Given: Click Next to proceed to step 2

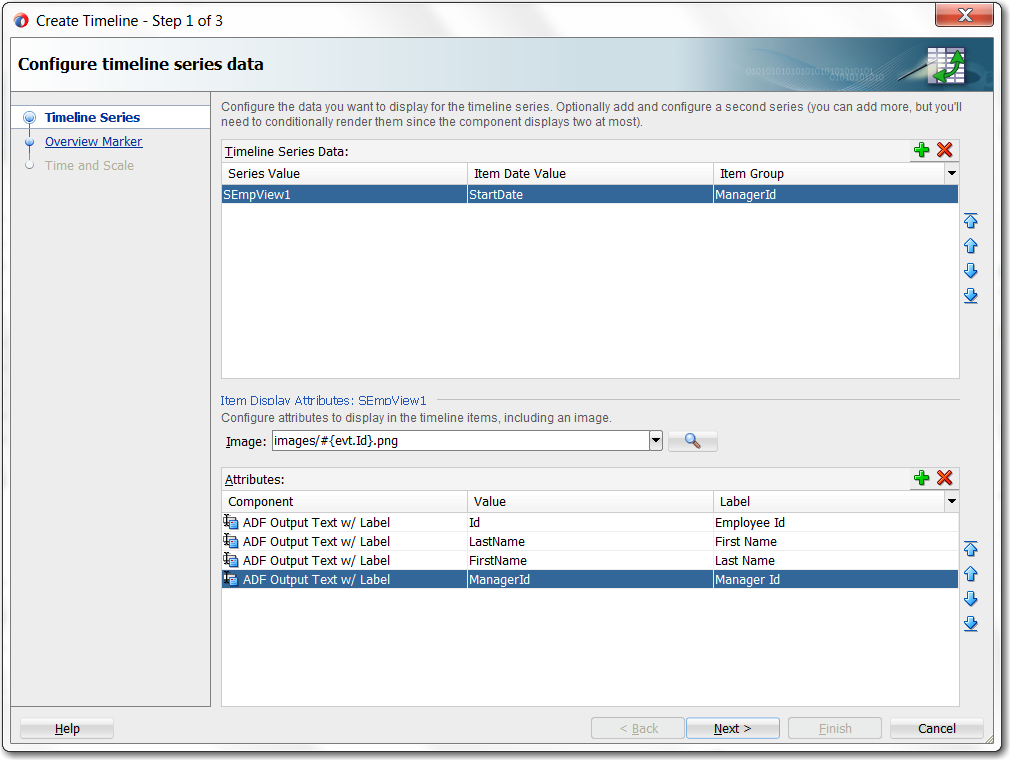Looking at the screenshot, I should [732, 728].
